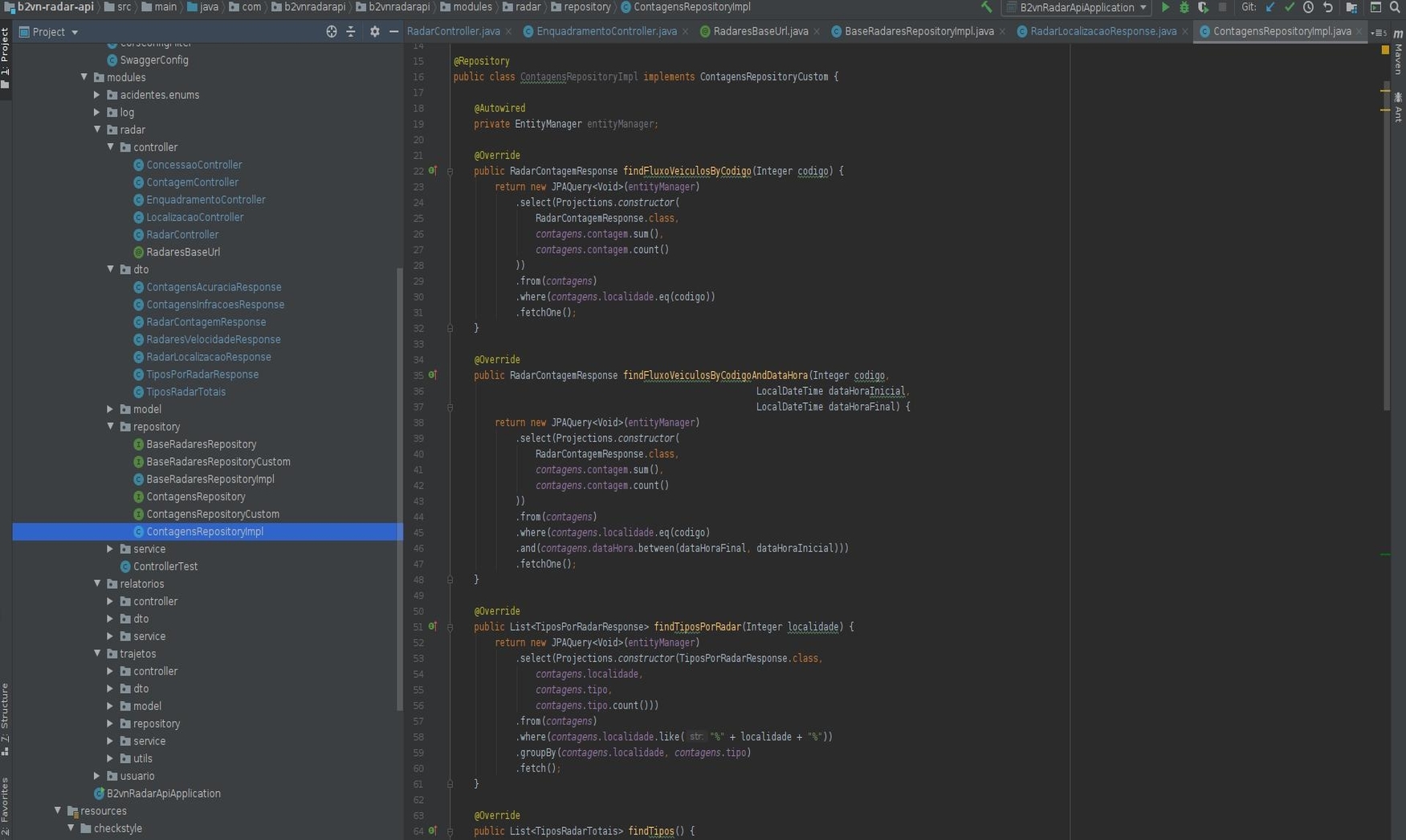1406x840 pixels.
Task: Locate current file with crosshair icon
Action: point(332,31)
